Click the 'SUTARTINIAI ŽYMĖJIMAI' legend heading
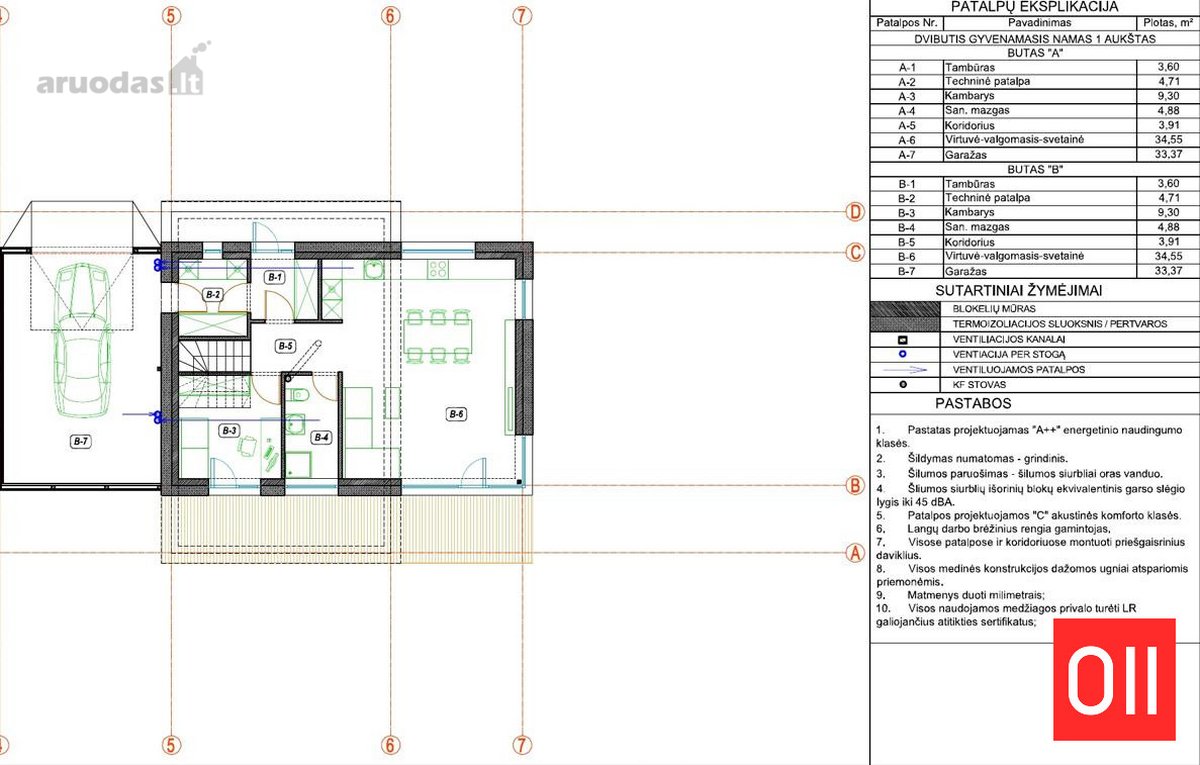The image size is (1200, 765). point(1019,290)
